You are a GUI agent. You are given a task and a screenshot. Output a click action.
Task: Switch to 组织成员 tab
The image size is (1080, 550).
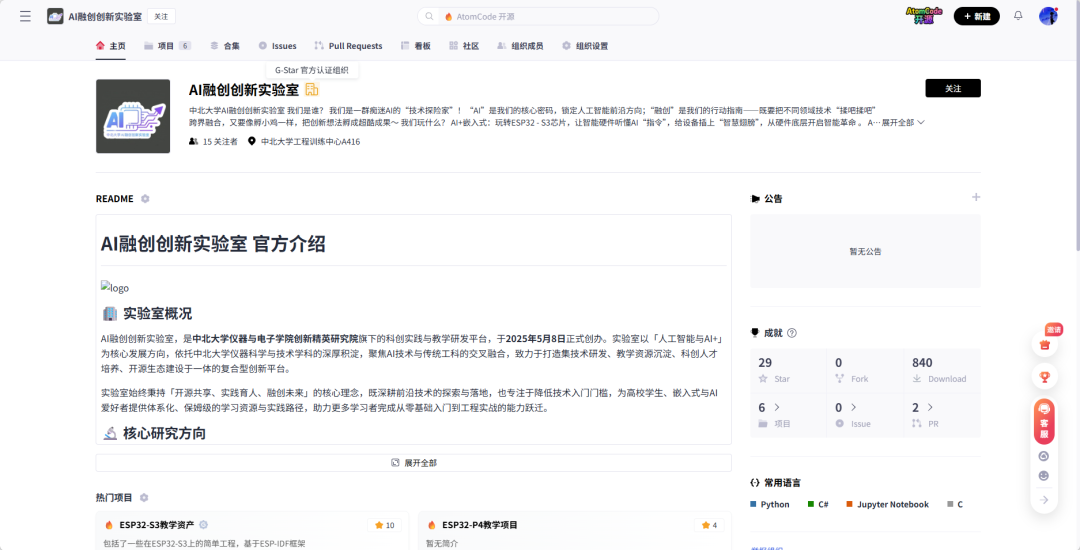(520, 46)
